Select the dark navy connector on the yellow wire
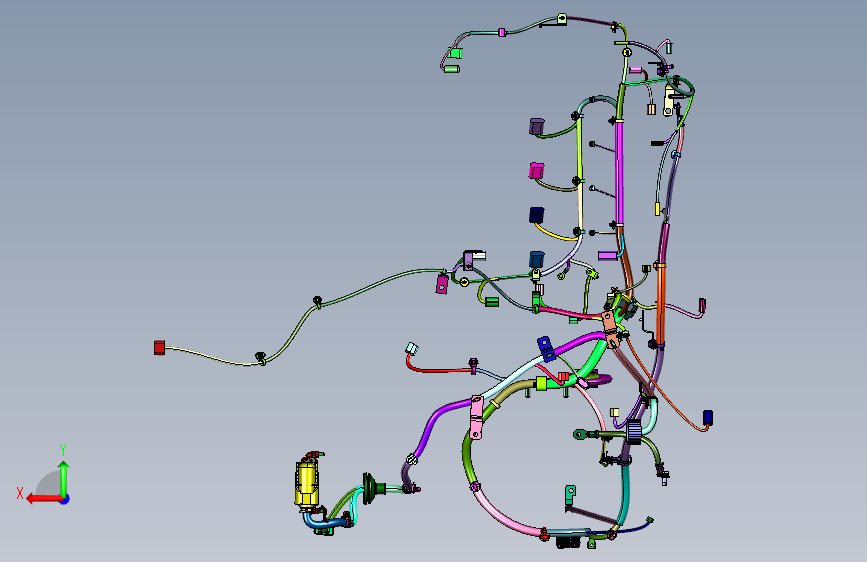 (536, 215)
